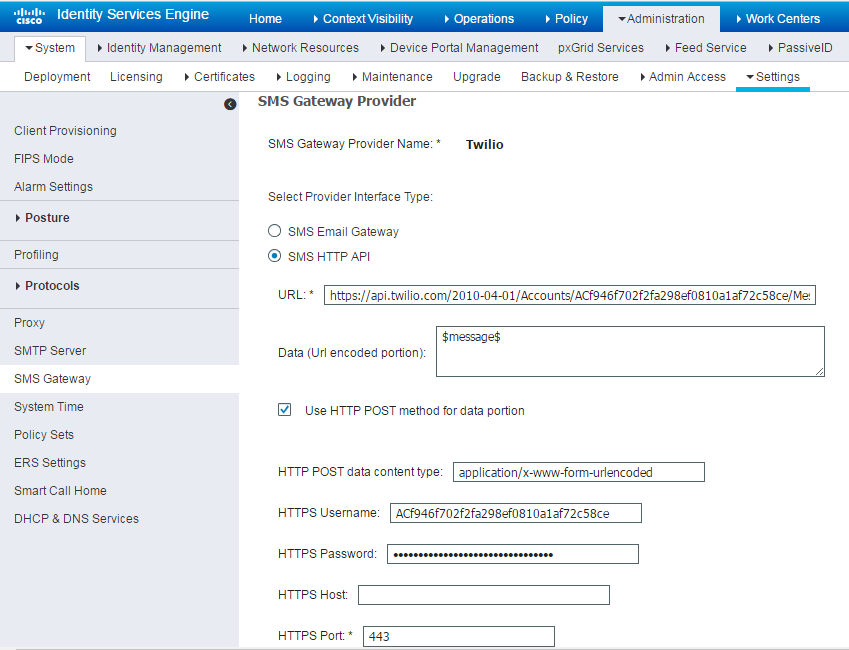This screenshot has width=849, height=650.
Task: Open the Upgrade page
Action: [x=477, y=76]
